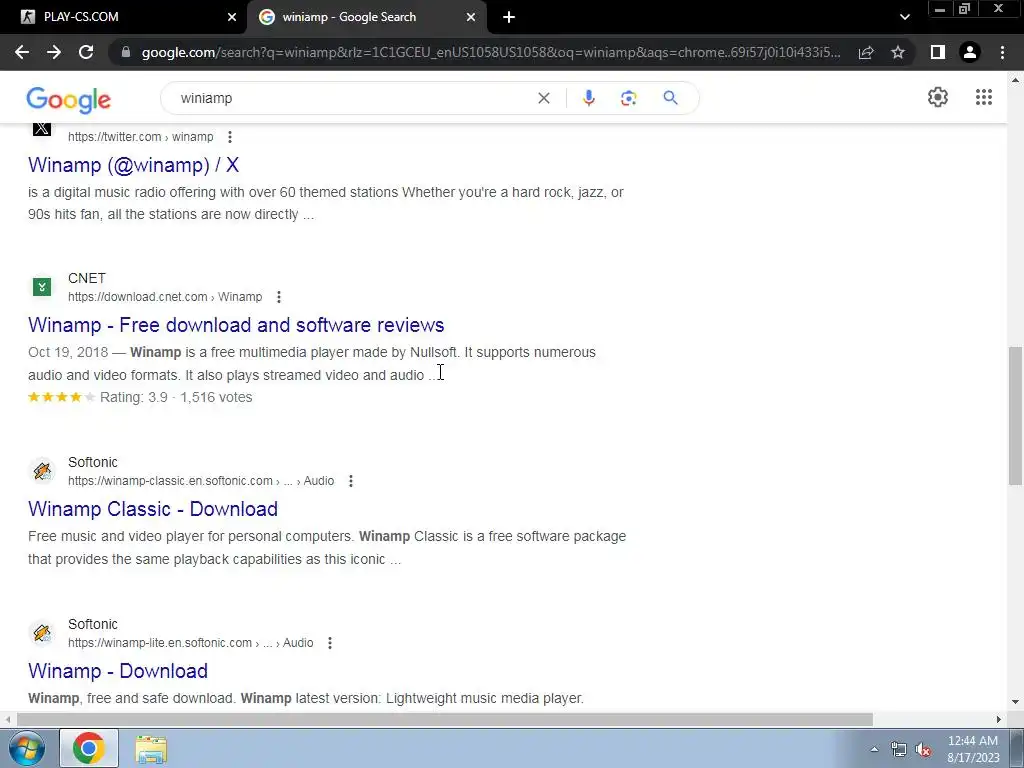Open Google quick settings gear
Image resolution: width=1024 pixels, height=768 pixels.
coord(938,97)
